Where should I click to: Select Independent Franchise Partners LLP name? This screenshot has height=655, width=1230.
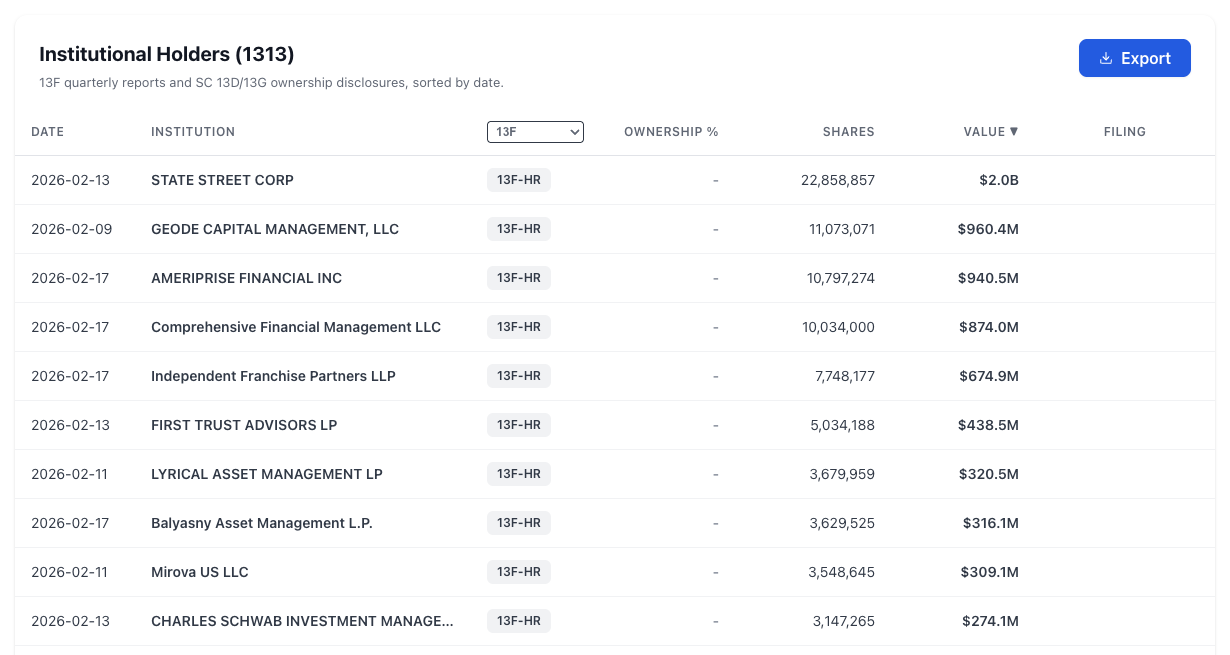click(x=273, y=376)
